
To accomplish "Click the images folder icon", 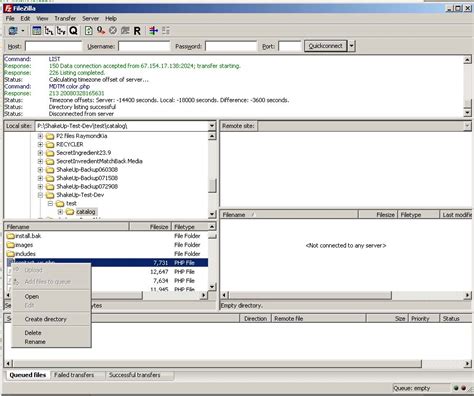I will (11, 245).
